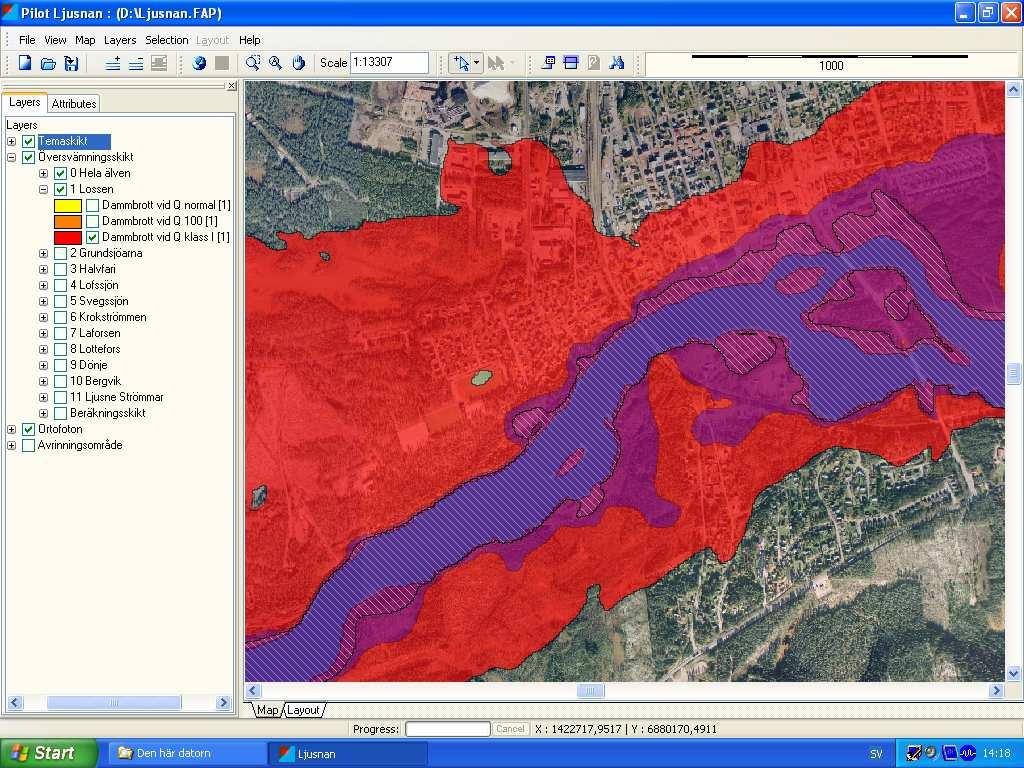The height and width of the screenshot is (768, 1024).
Task: Click the globe full extent icon
Action: pos(200,63)
